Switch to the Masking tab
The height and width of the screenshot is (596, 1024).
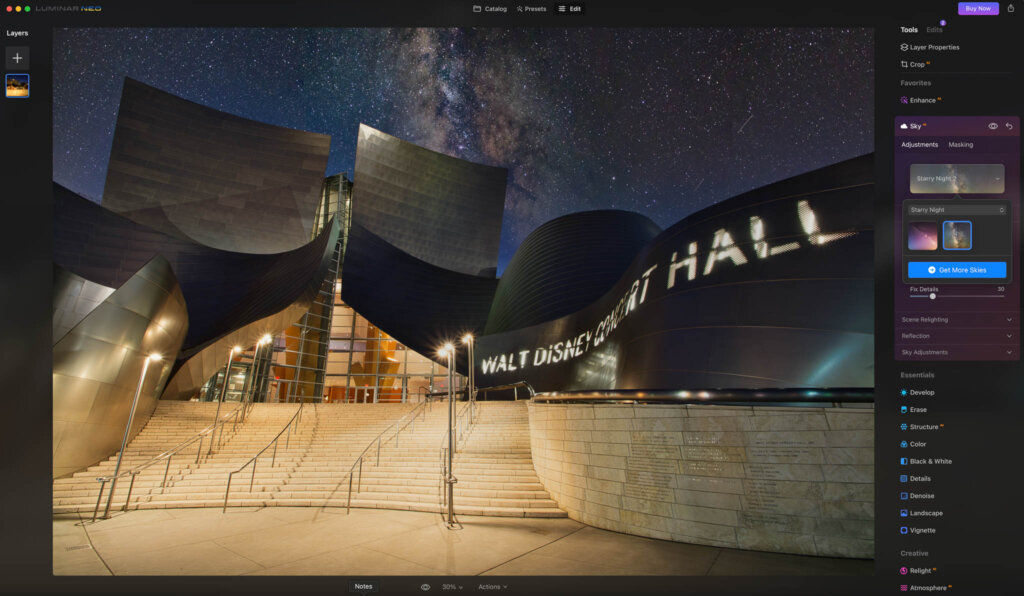point(959,144)
